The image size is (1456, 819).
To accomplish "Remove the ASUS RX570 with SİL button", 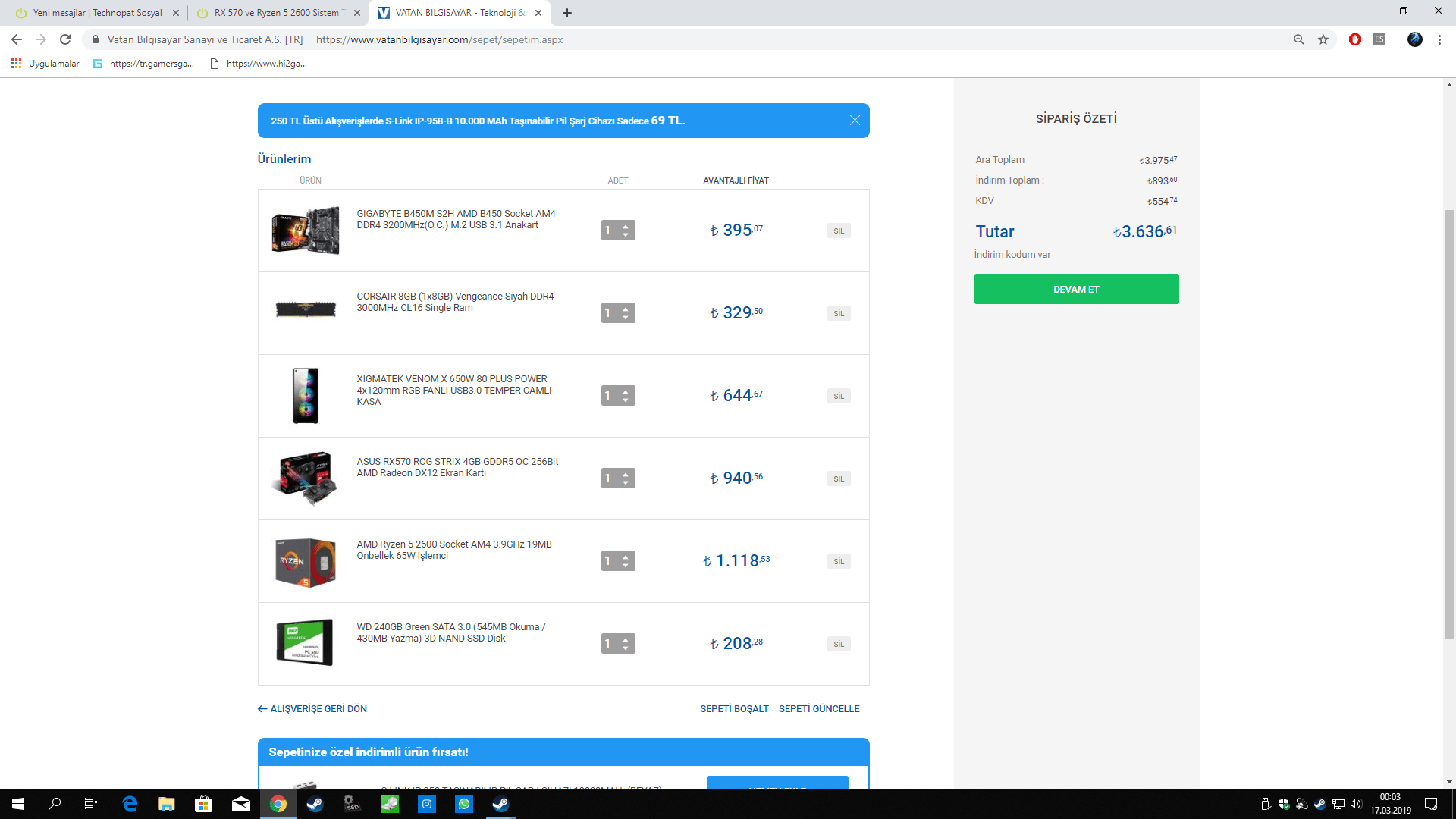I will pyautogui.click(x=839, y=479).
